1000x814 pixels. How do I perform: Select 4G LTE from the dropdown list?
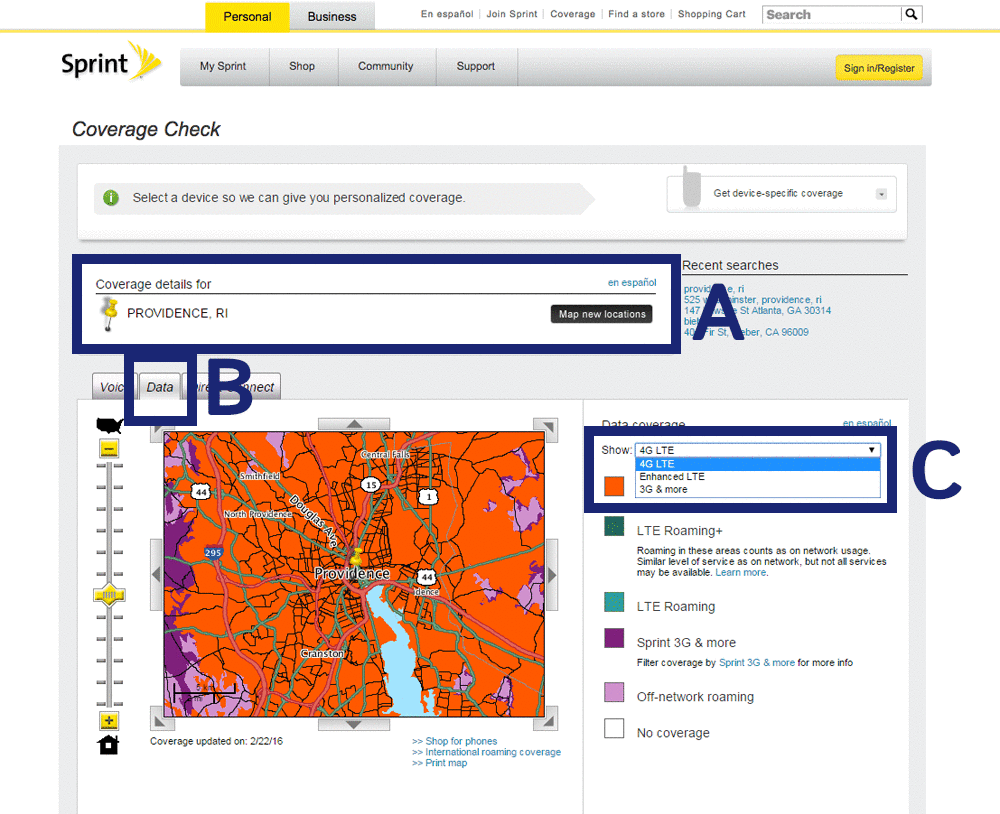click(758, 464)
